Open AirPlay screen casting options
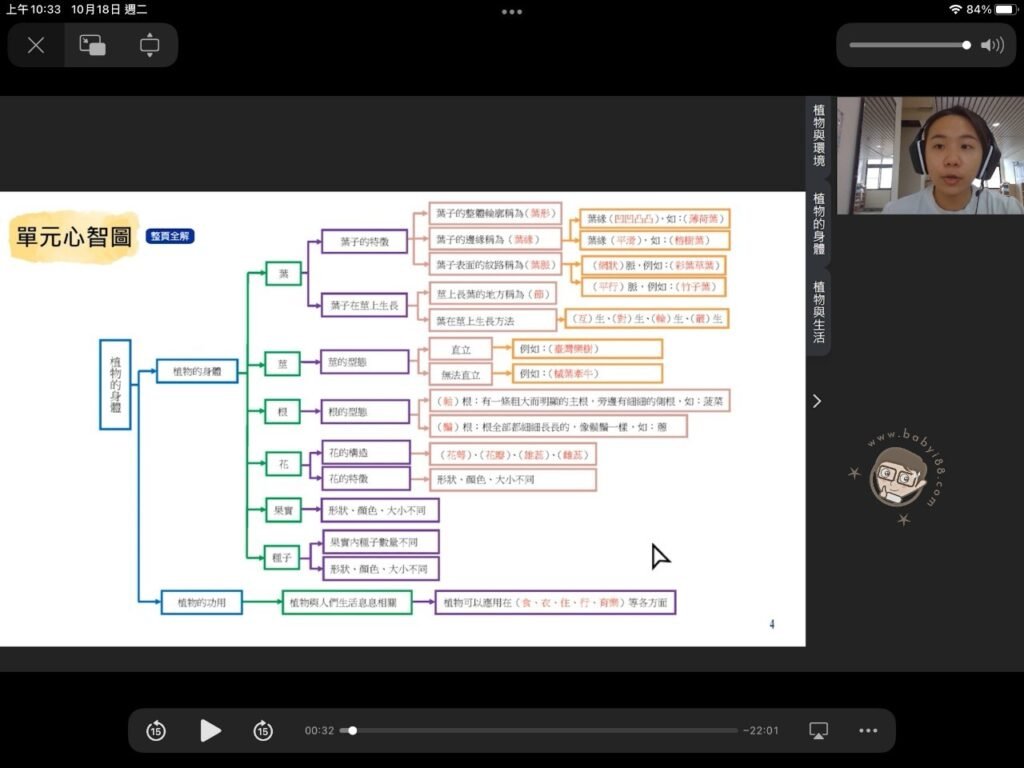1024x768 pixels. tap(818, 730)
